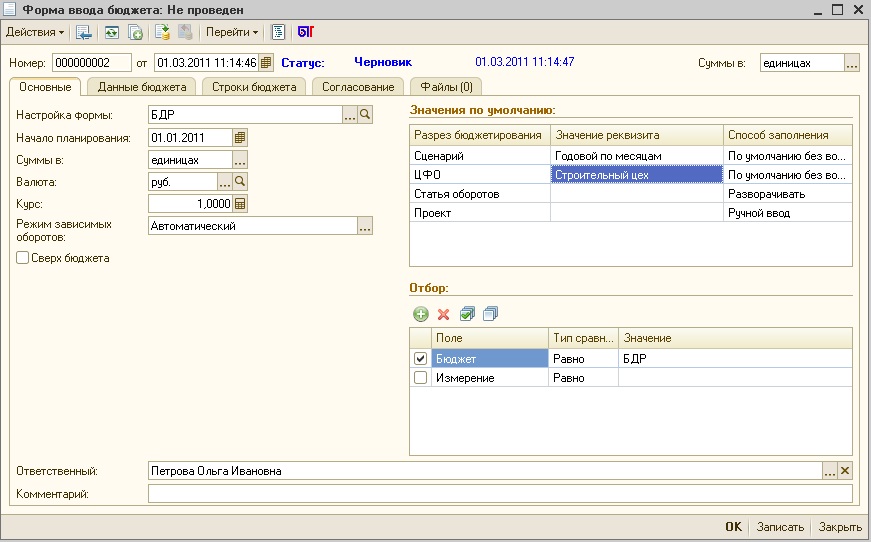
Task: Check the Измерение filter checkbox
Action: (421, 378)
